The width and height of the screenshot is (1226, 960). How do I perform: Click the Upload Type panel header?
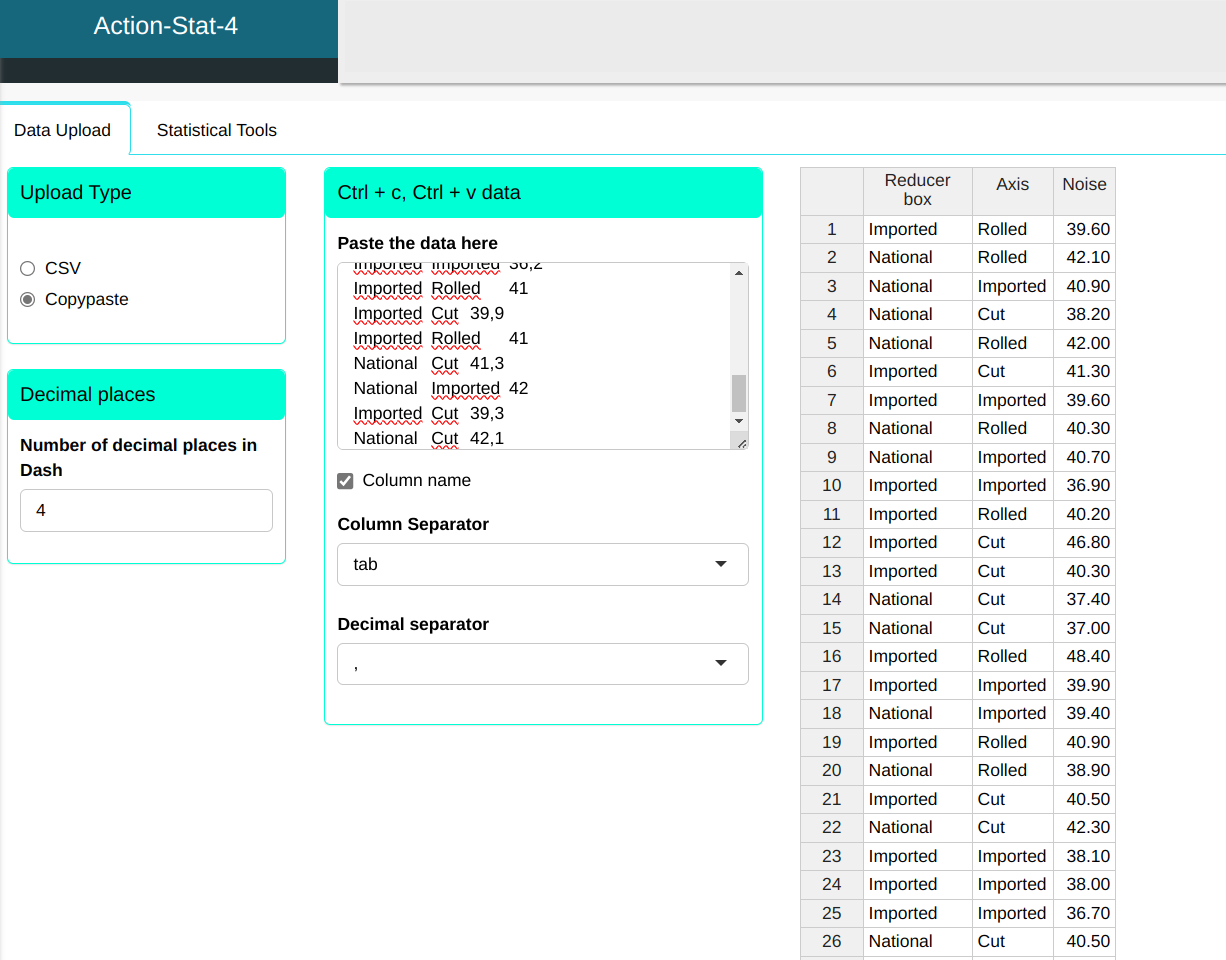[x=146, y=193]
